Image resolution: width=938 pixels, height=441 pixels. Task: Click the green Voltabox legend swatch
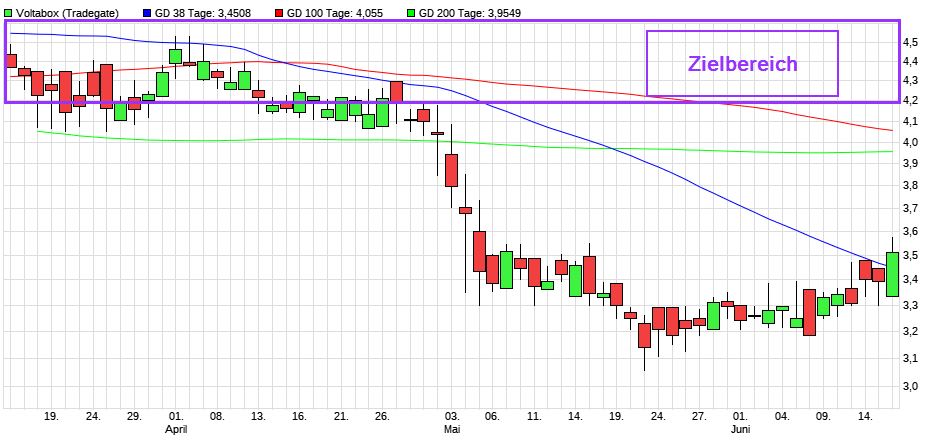click(8, 13)
